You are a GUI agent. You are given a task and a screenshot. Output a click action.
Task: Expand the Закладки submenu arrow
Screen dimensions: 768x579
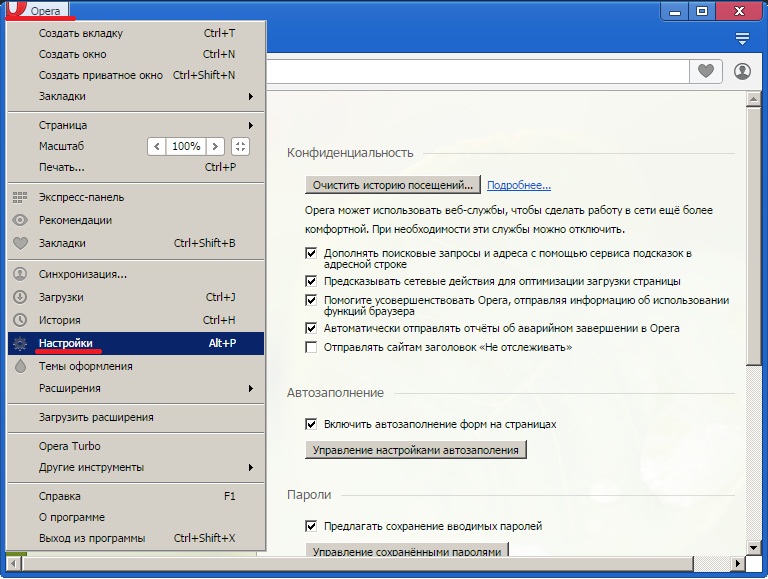tap(250, 97)
